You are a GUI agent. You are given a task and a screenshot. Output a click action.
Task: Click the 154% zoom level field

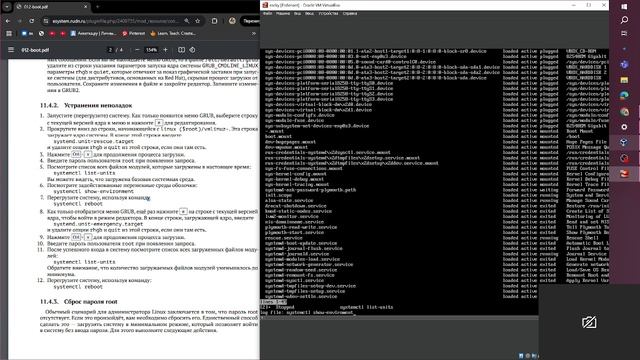coord(151,50)
